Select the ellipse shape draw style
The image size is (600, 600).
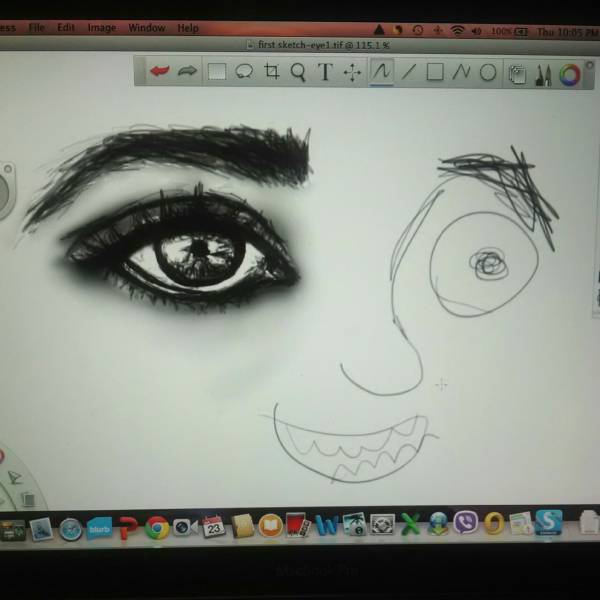(488, 72)
